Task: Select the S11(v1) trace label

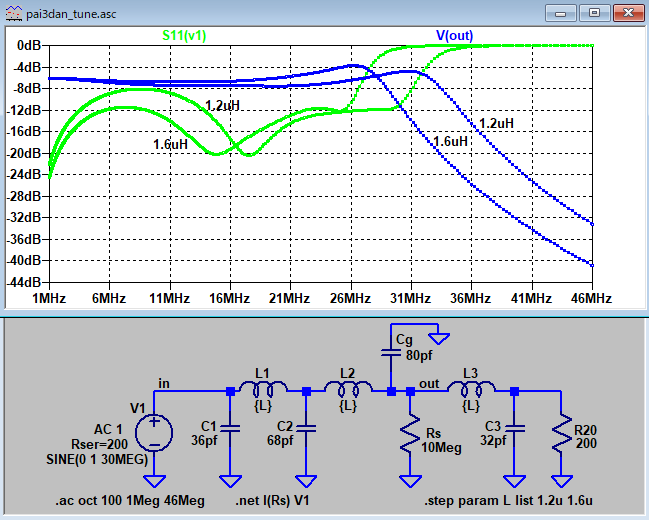Action: click(184, 36)
